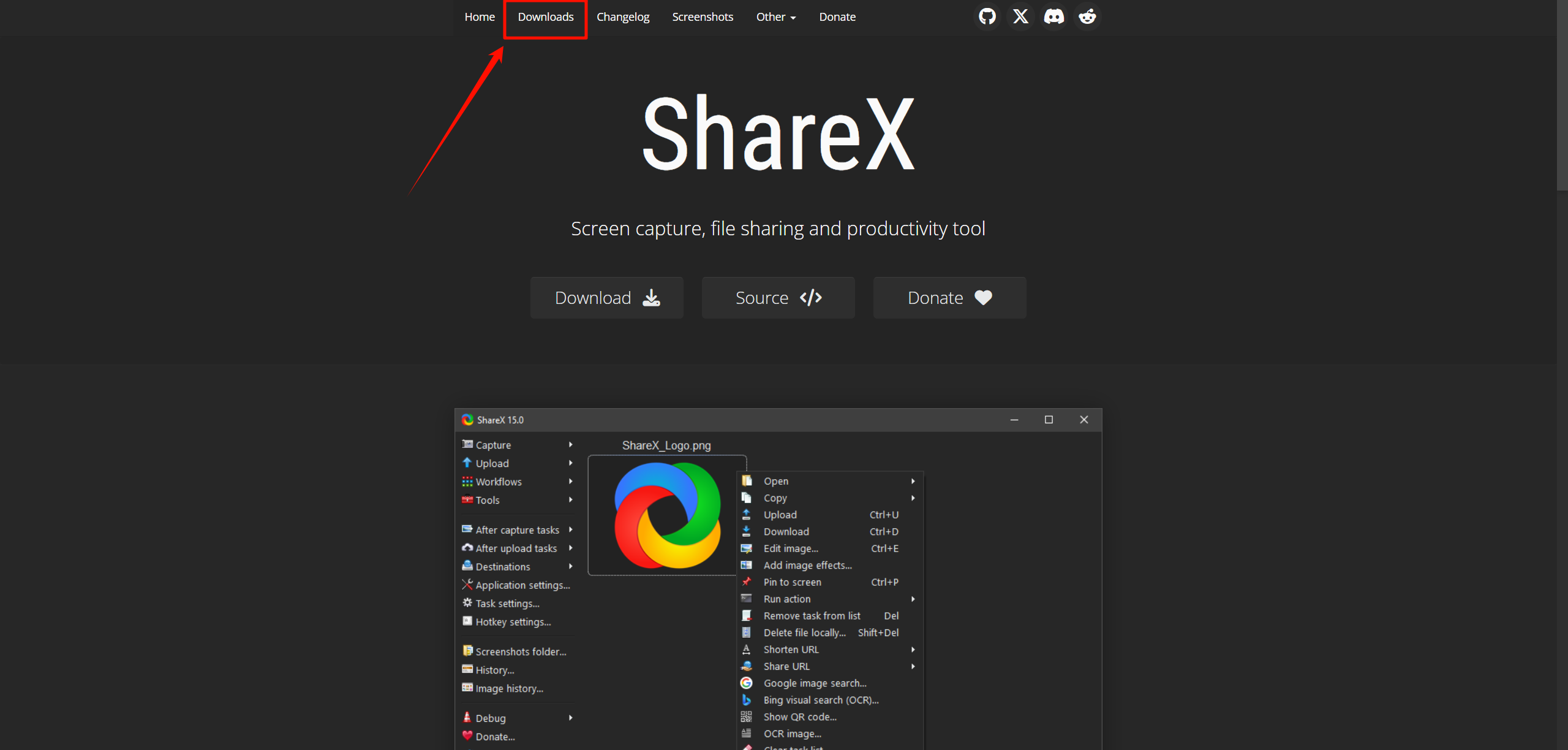1568x750 pixels.
Task: Click the Debug rocket icon
Action: [467, 718]
